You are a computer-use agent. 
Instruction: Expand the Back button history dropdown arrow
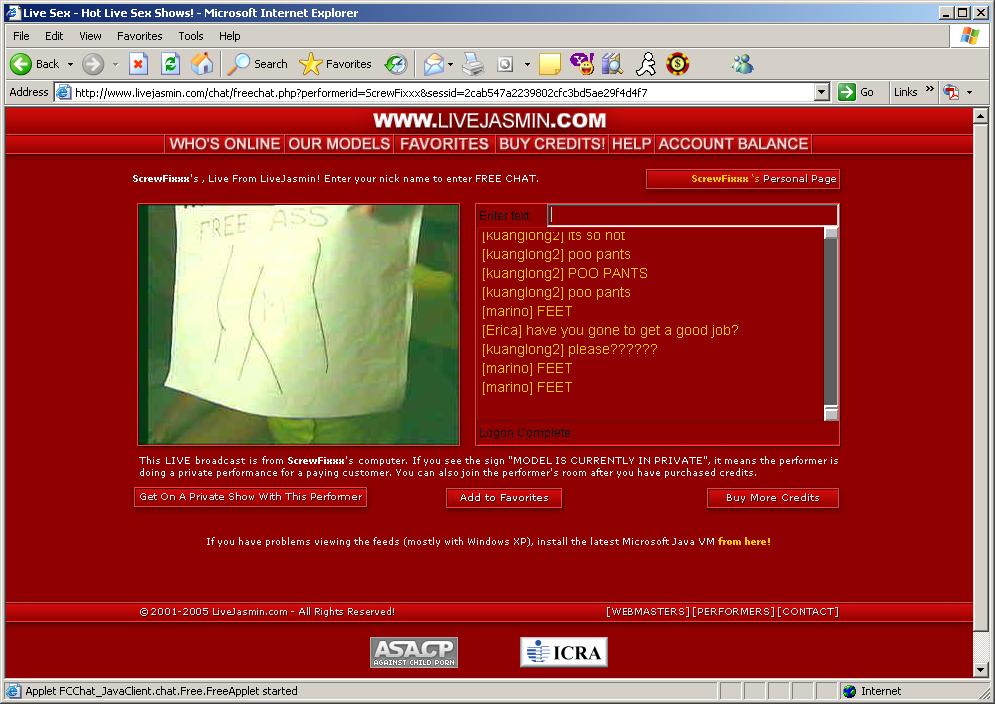coord(70,64)
